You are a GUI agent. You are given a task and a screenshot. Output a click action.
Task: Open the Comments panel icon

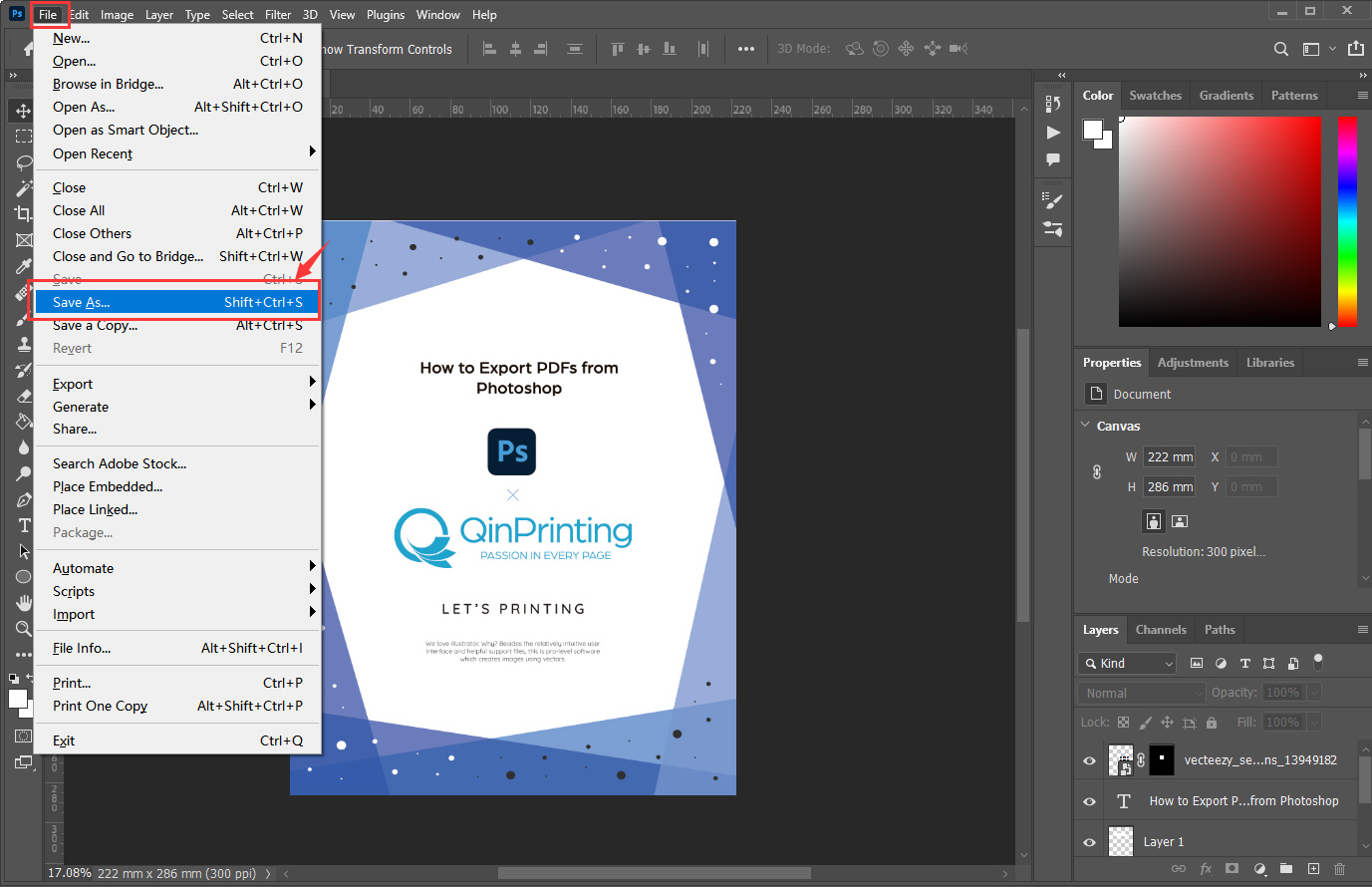point(1053,159)
